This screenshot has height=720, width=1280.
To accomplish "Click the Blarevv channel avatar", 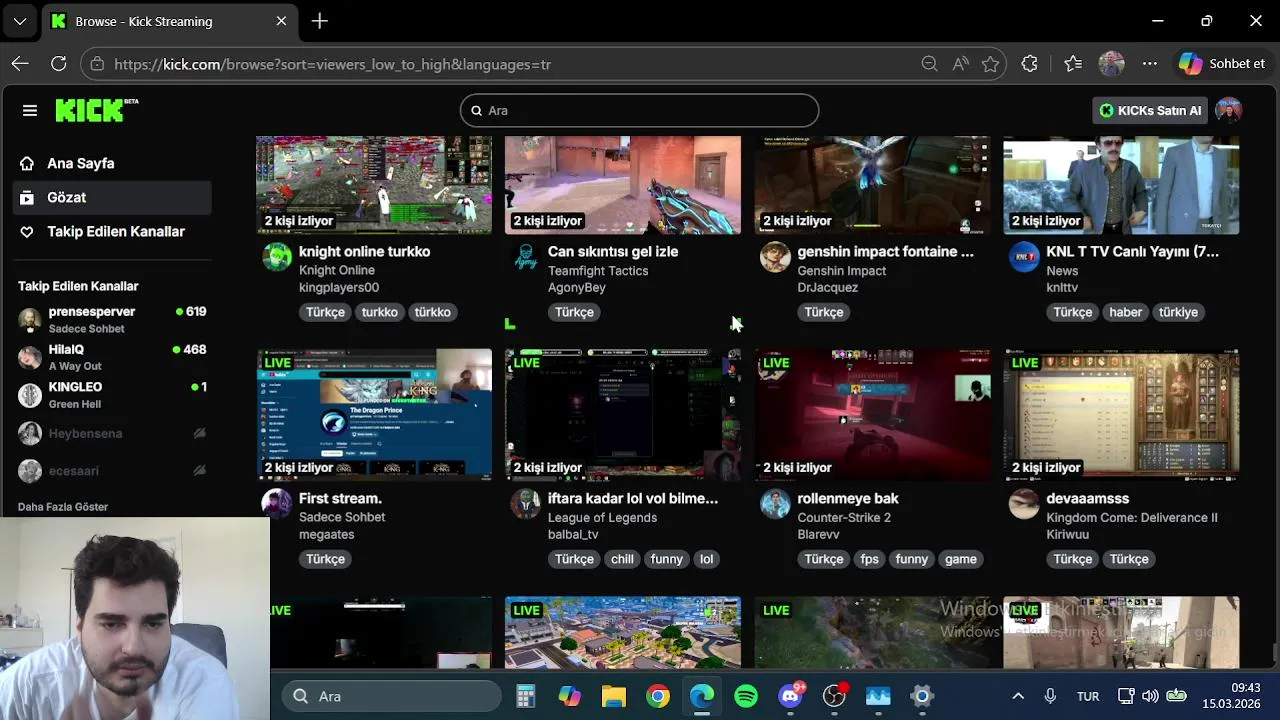I will pyautogui.click(x=775, y=504).
